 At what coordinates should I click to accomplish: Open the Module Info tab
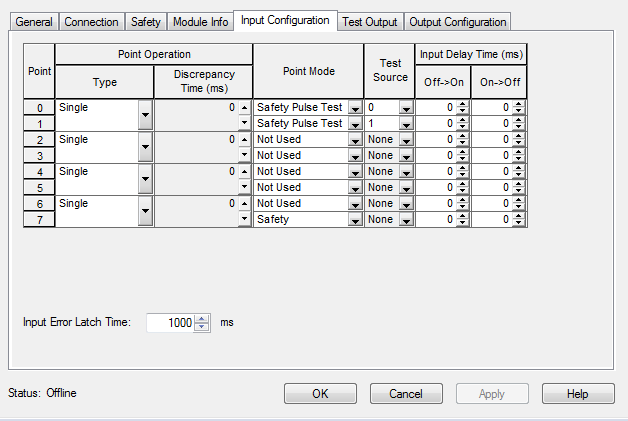199,22
